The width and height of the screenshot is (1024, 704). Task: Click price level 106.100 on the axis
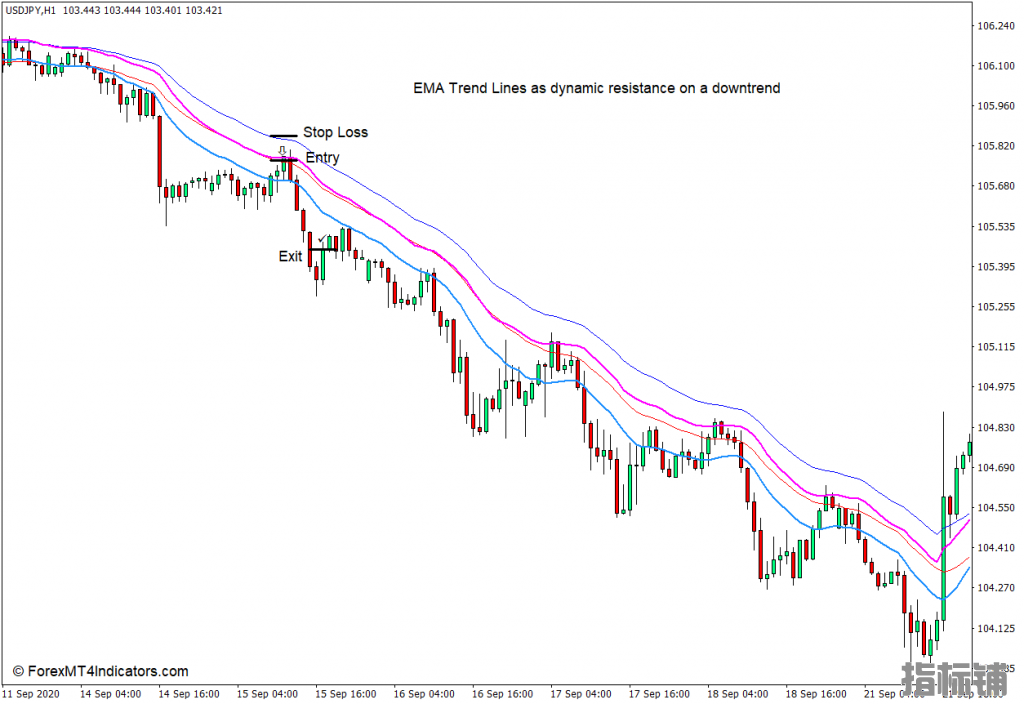pyautogui.click(x=996, y=66)
